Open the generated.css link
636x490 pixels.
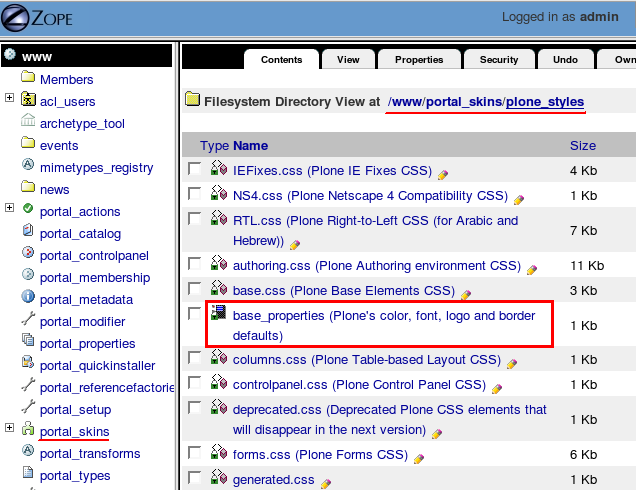pos(273,480)
